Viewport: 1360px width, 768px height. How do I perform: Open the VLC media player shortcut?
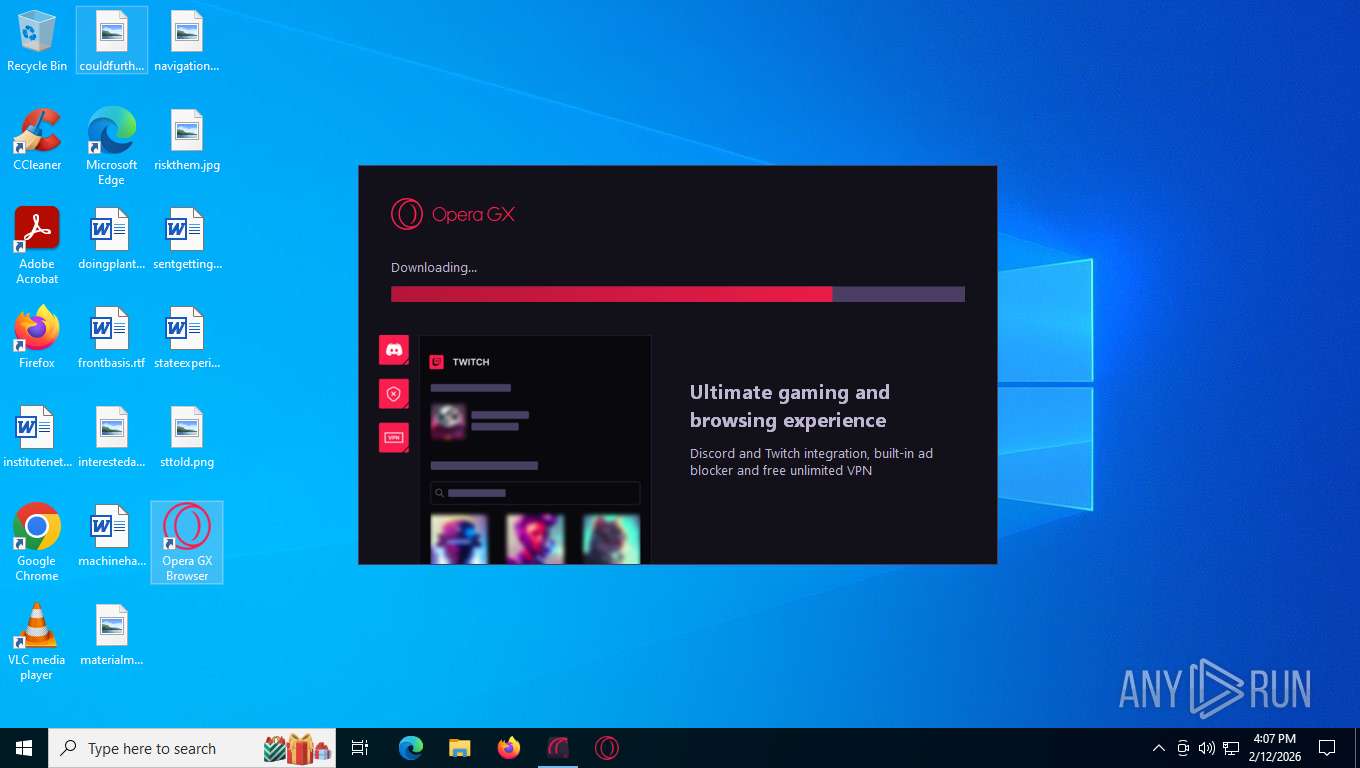pos(37,641)
